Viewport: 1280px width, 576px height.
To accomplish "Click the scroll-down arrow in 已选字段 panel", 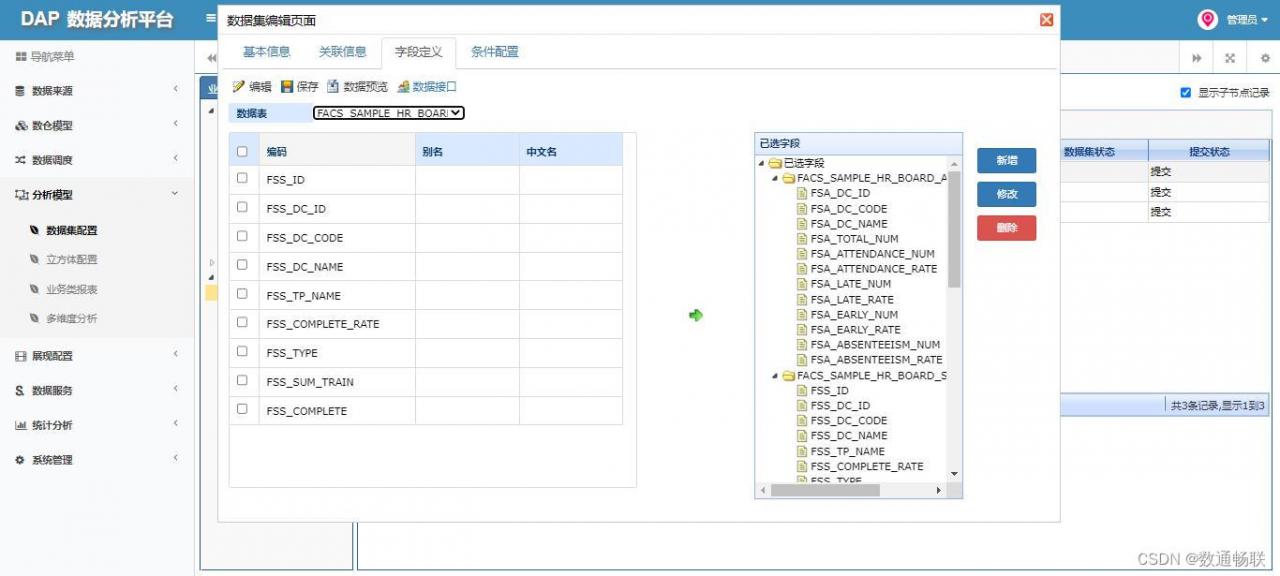I will [x=954, y=474].
